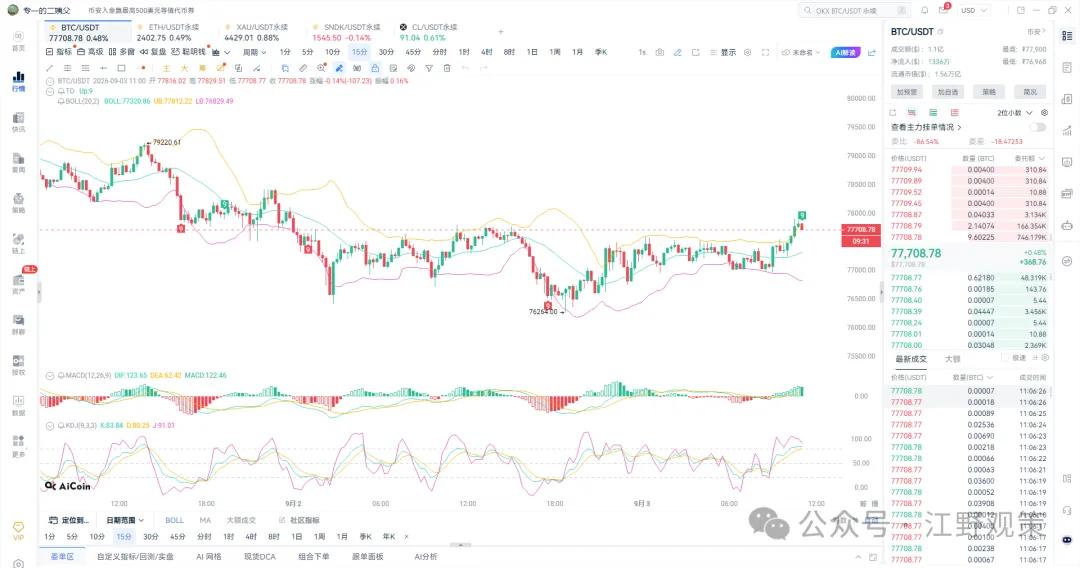This screenshot has height=568, width=1080.
Task: Copy BTC/USDT pair name icon
Action: (941, 32)
